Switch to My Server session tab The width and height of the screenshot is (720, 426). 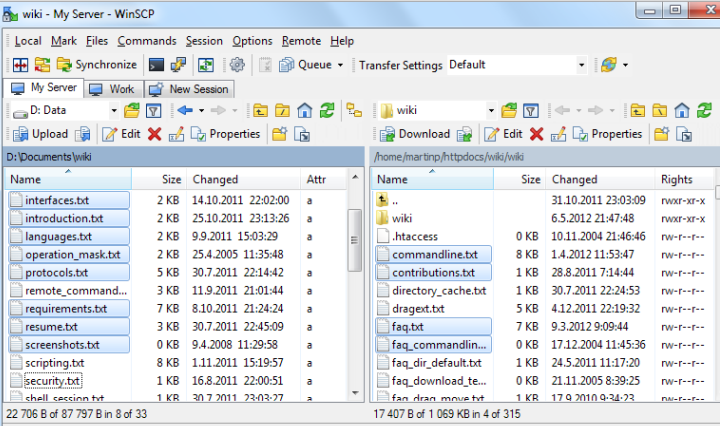(44, 88)
